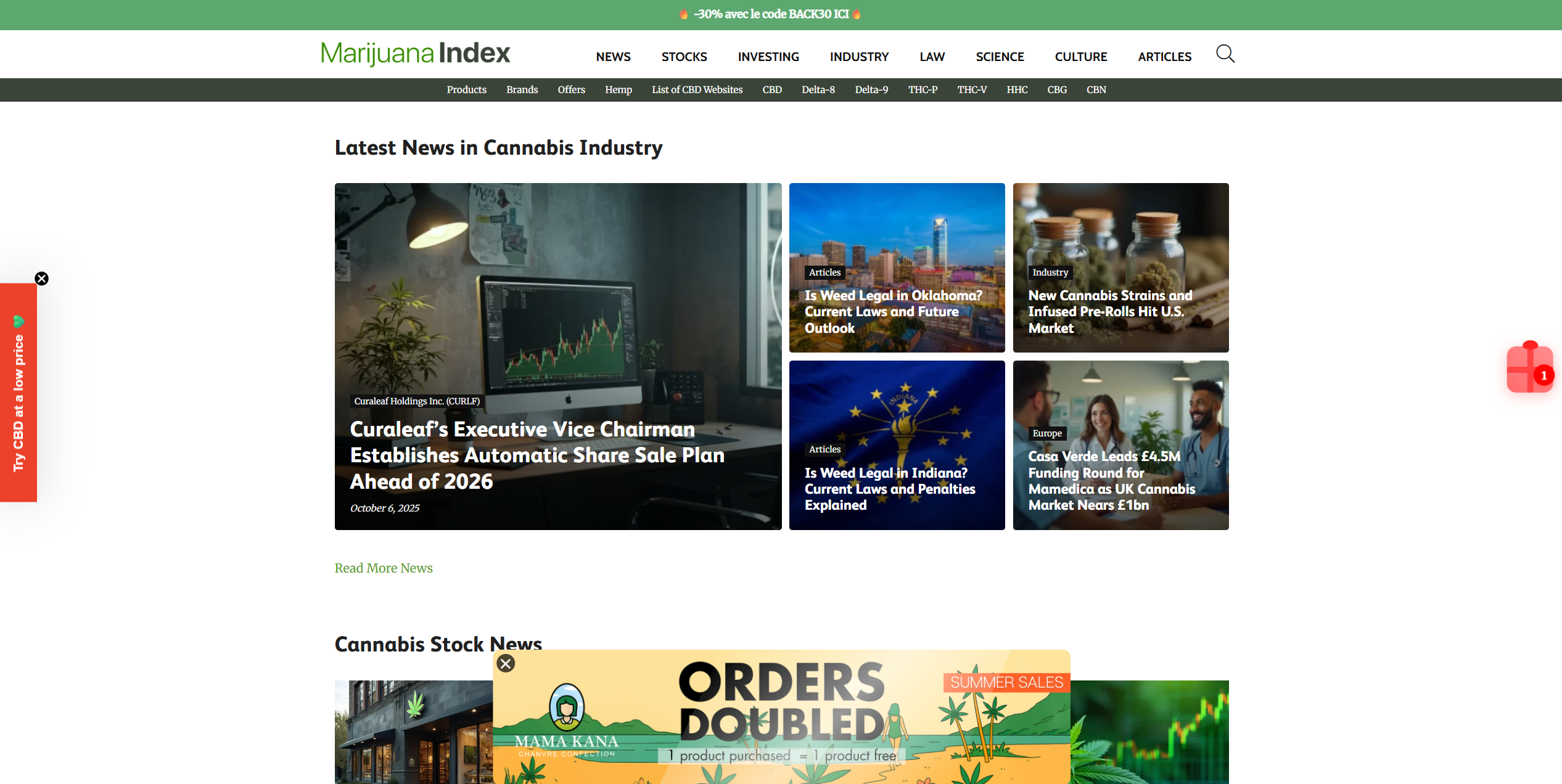Visit List of CBD Websites
The height and width of the screenshot is (784, 1562).
point(697,90)
